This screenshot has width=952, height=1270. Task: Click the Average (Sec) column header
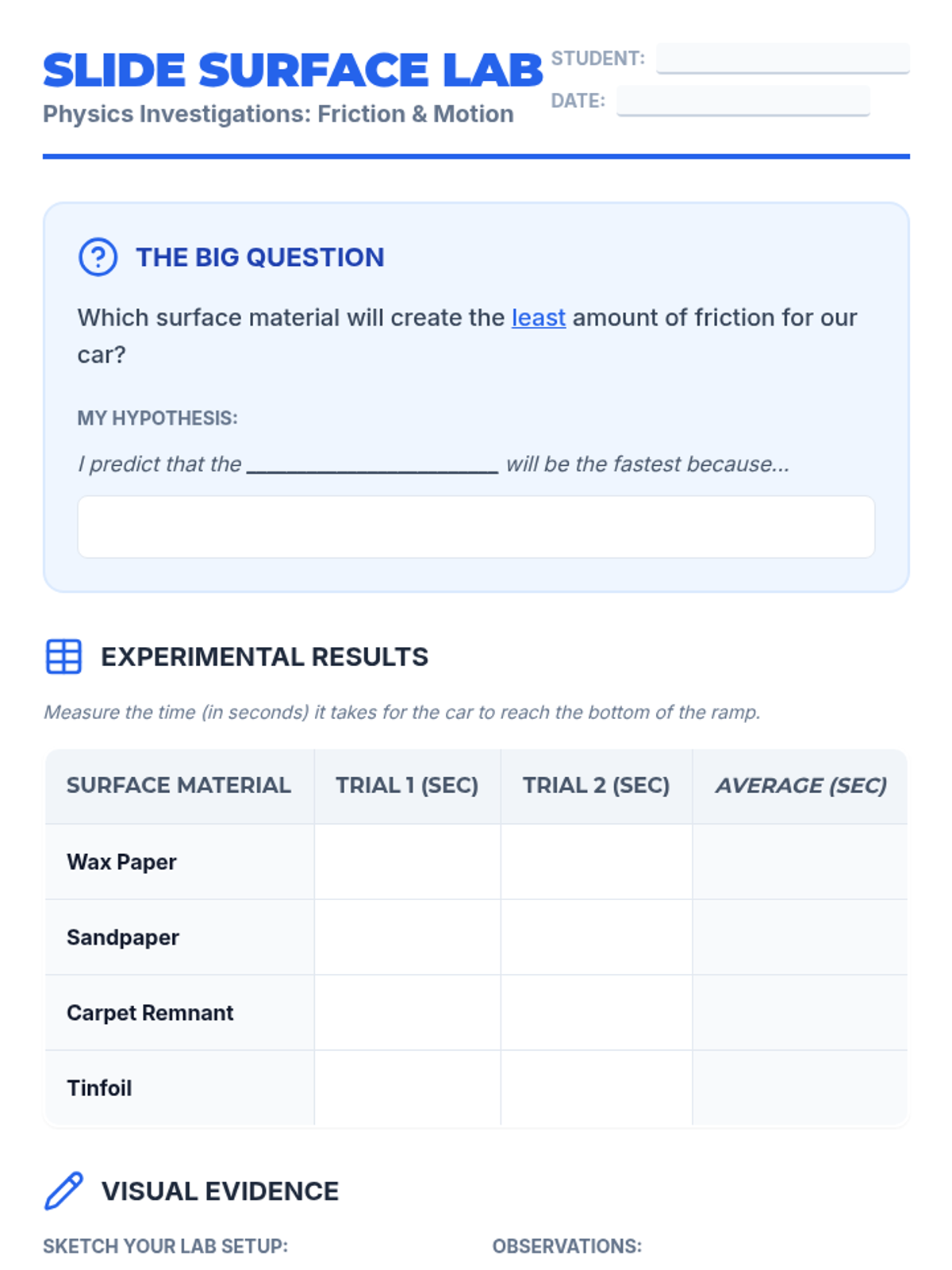[800, 786]
